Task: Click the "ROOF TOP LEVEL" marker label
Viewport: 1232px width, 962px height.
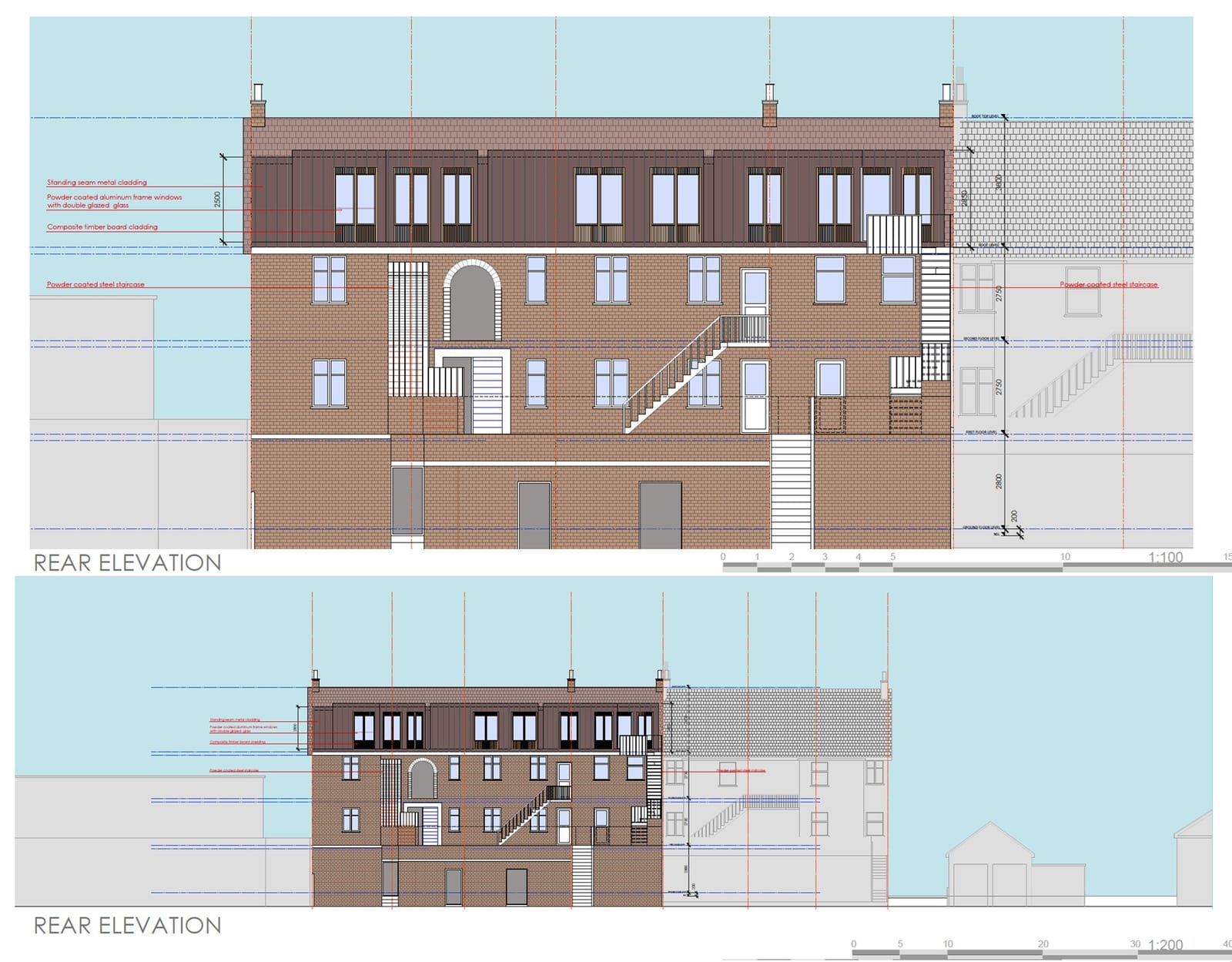Action: tap(985, 116)
